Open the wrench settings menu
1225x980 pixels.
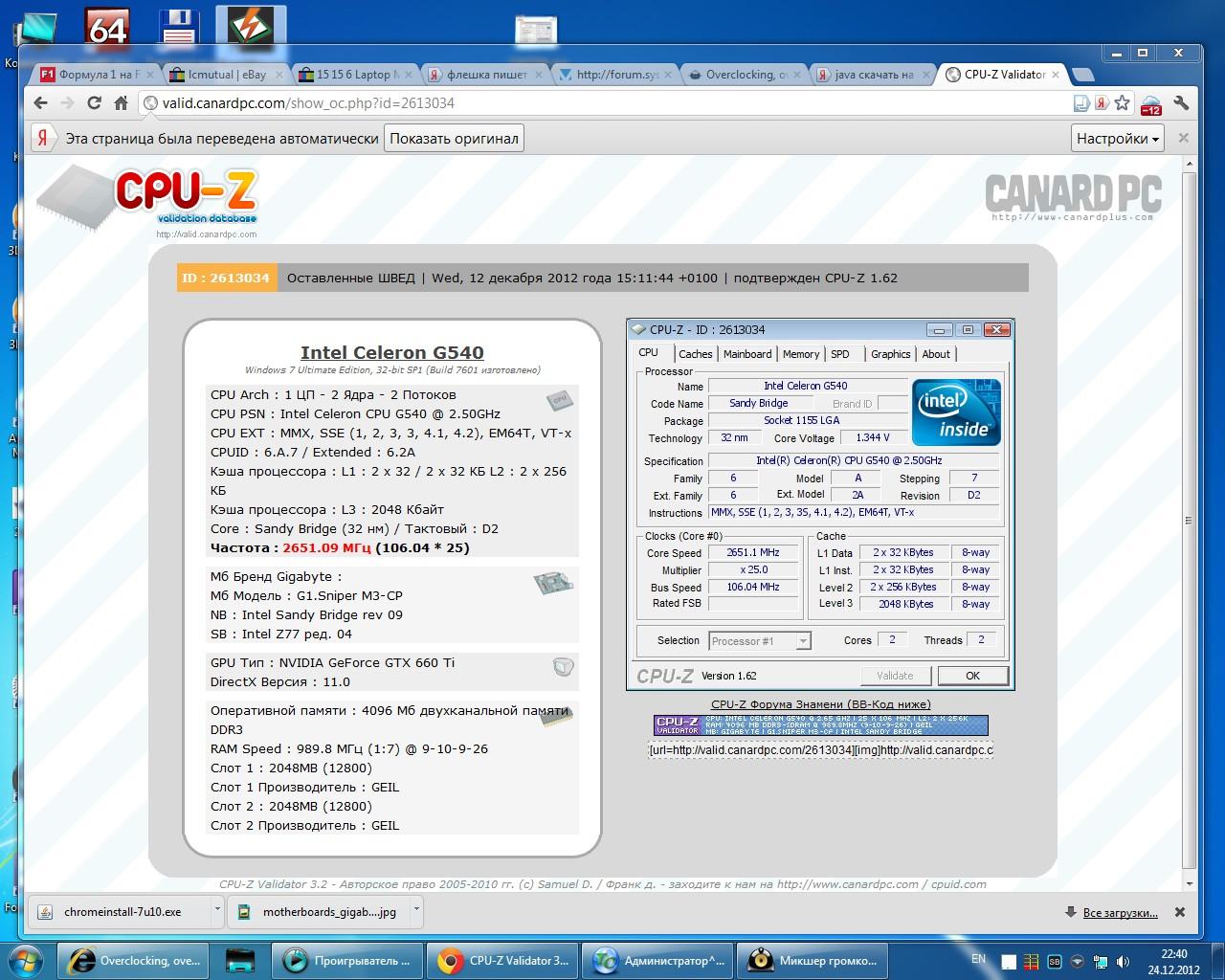point(1180,102)
